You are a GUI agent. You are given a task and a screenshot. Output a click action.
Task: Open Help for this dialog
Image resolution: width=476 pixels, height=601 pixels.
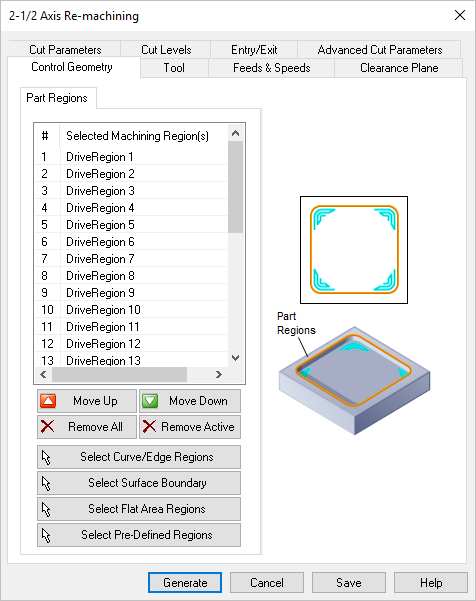point(431,583)
